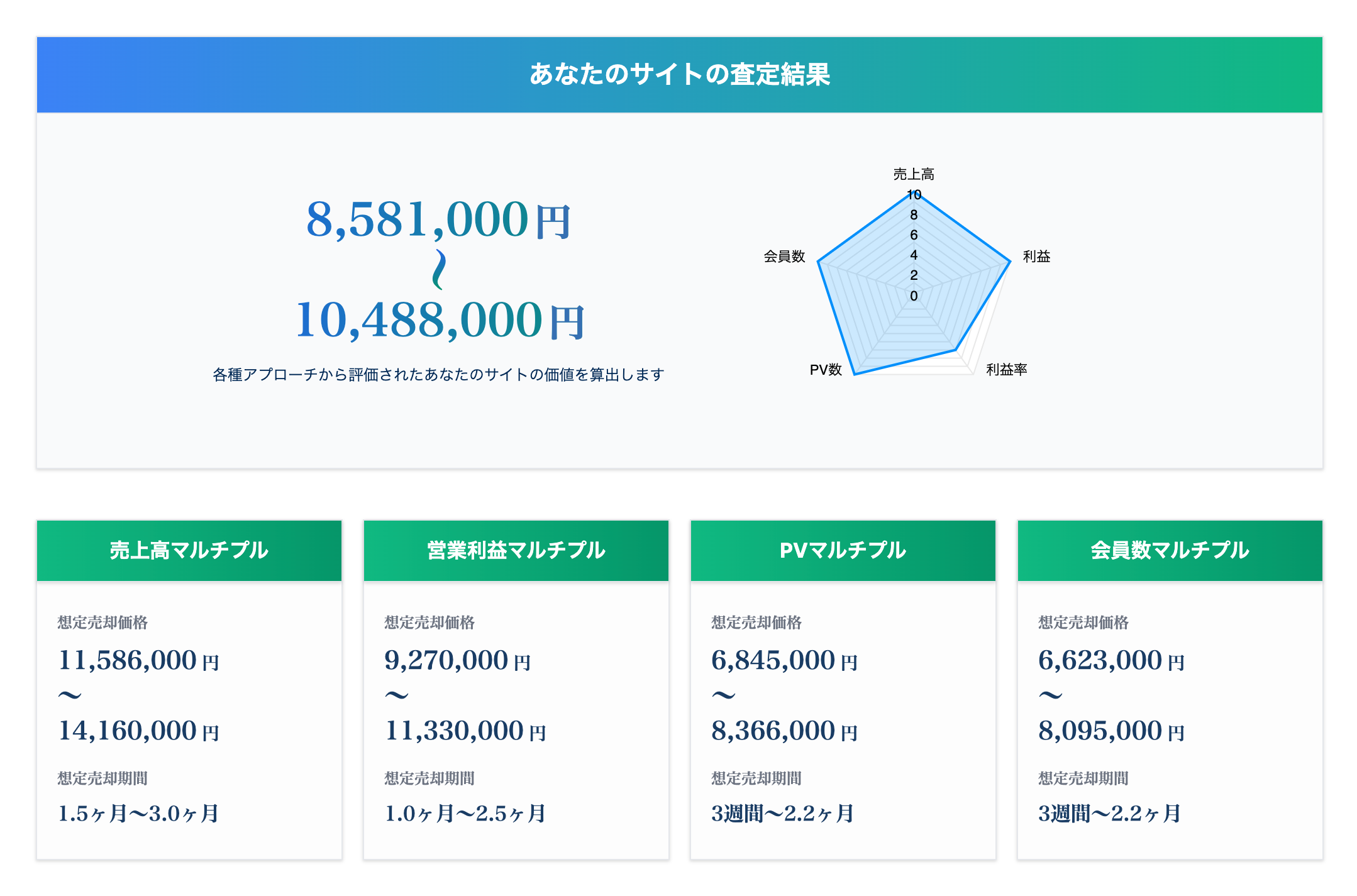Select the 会員数マルチプル card header

pyautogui.click(x=1170, y=550)
